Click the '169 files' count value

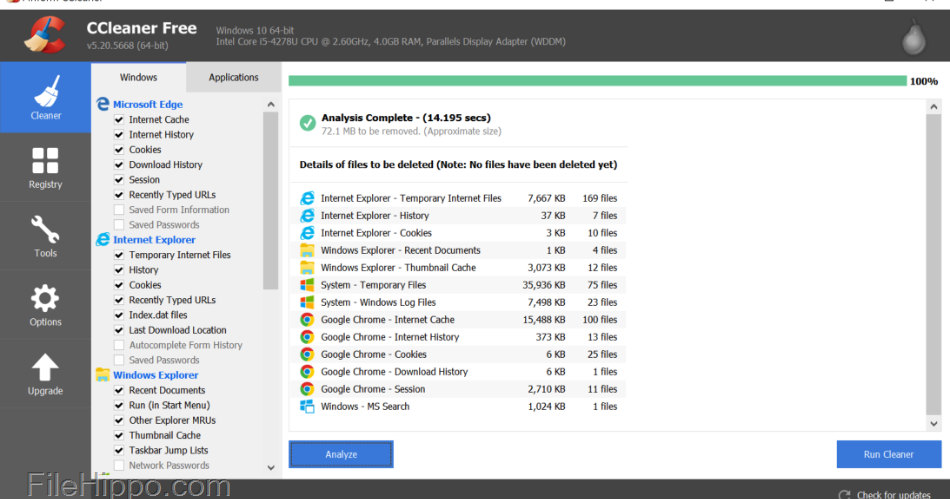coord(600,198)
